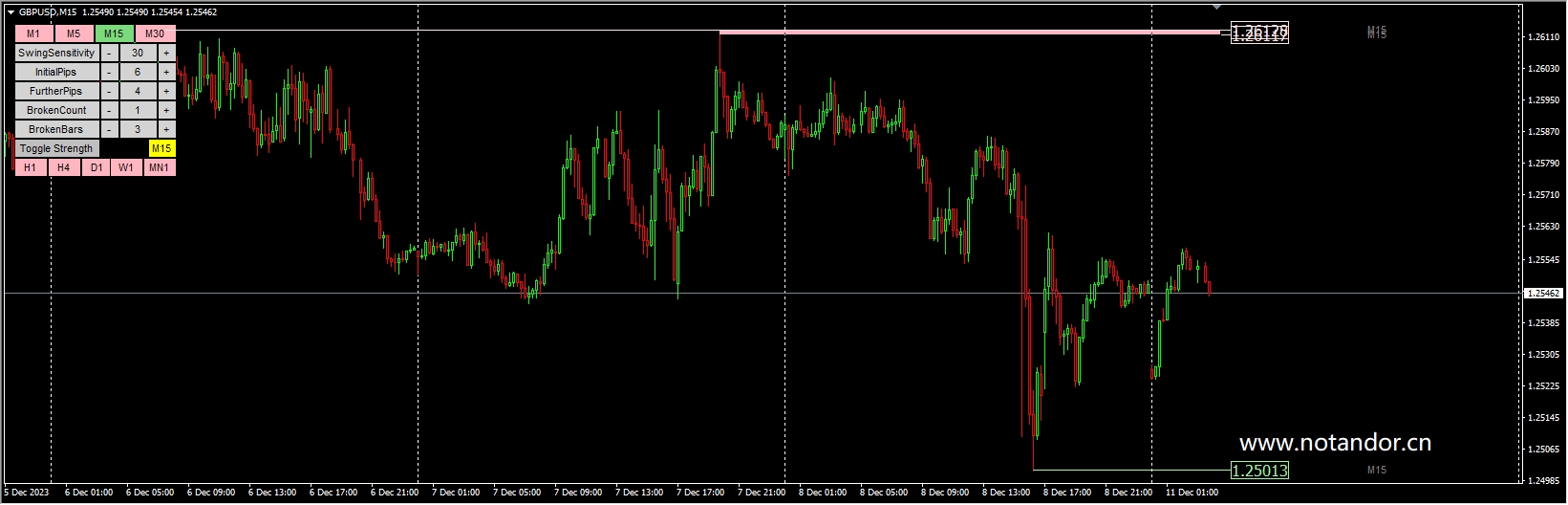
Task: Click the BrokenCount label
Action: click(56, 110)
